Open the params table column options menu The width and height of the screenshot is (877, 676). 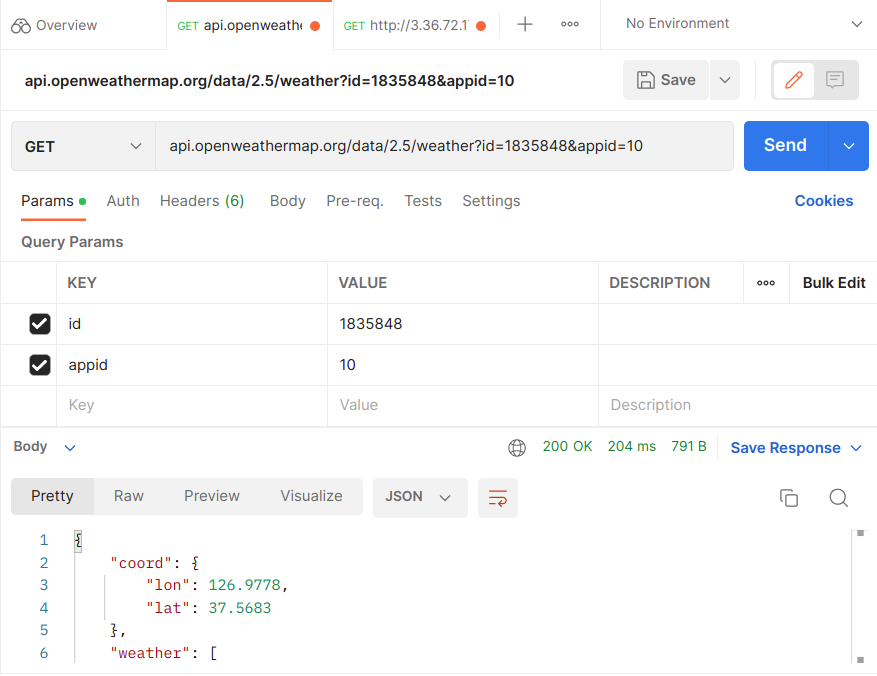click(766, 283)
